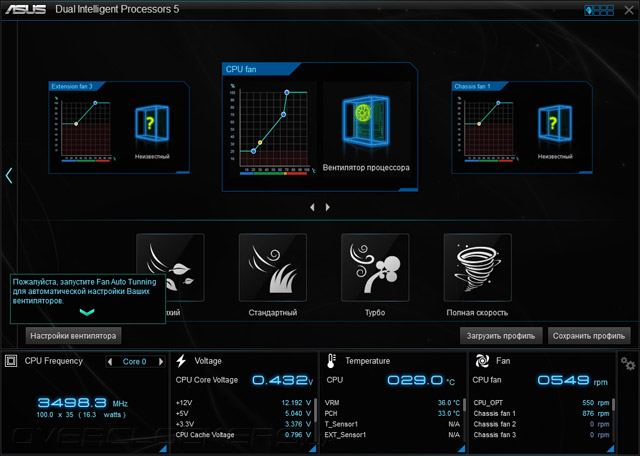Expand the Temperature panel corner triangle

(x=462, y=449)
